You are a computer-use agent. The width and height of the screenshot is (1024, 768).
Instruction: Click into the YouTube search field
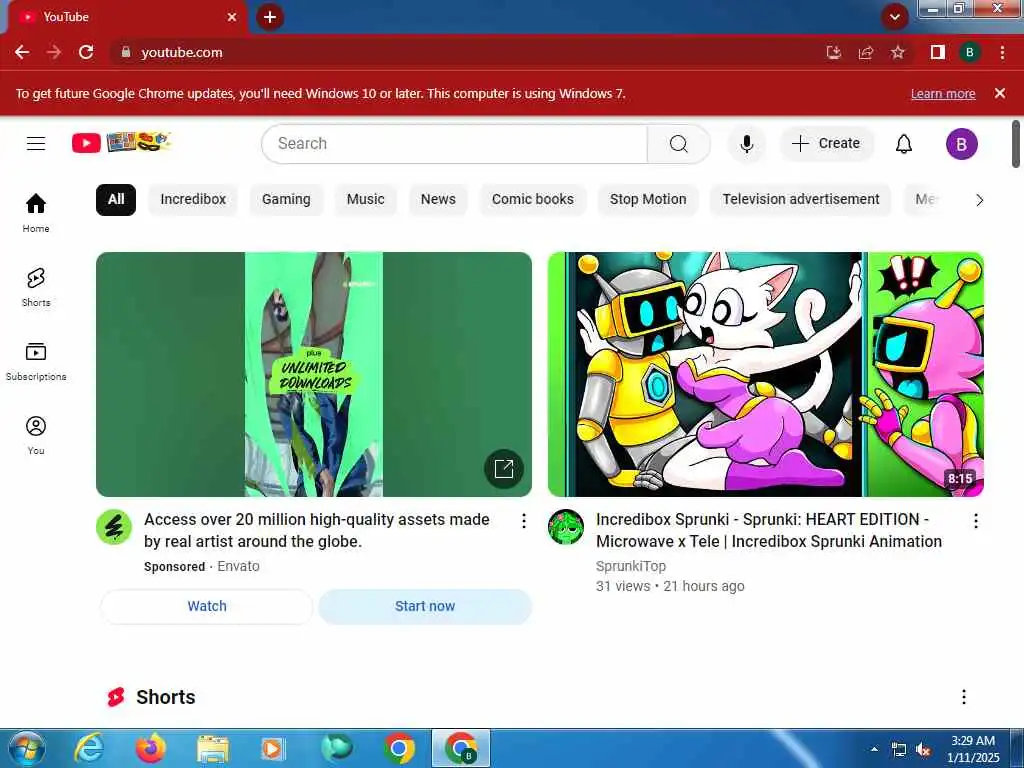click(455, 144)
